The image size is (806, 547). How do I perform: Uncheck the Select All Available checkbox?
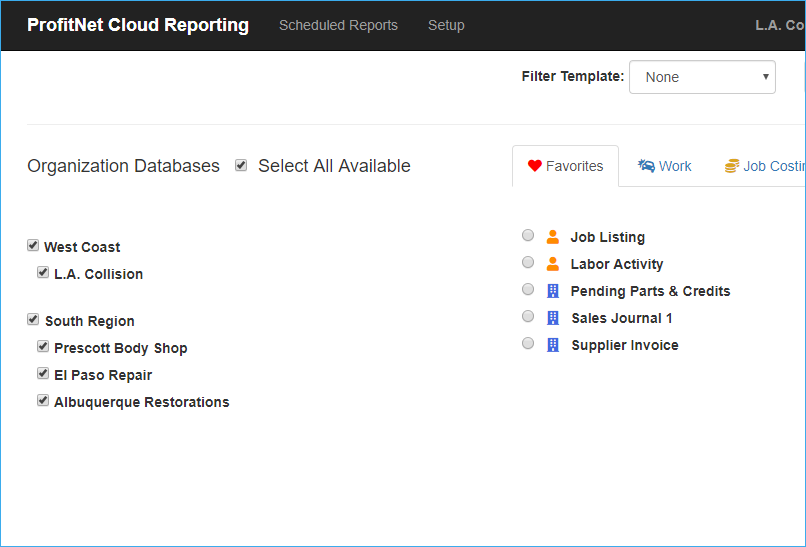click(241, 166)
